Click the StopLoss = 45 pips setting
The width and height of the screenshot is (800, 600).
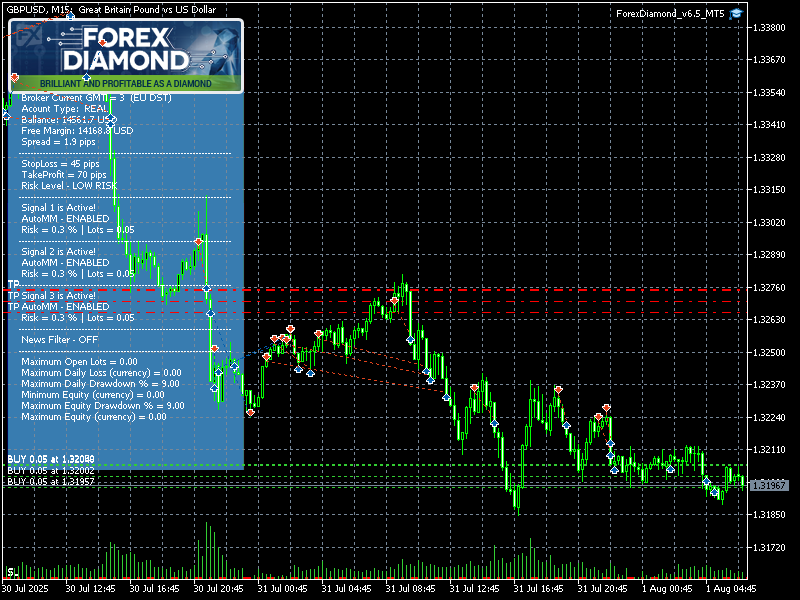[x=60, y=163]
